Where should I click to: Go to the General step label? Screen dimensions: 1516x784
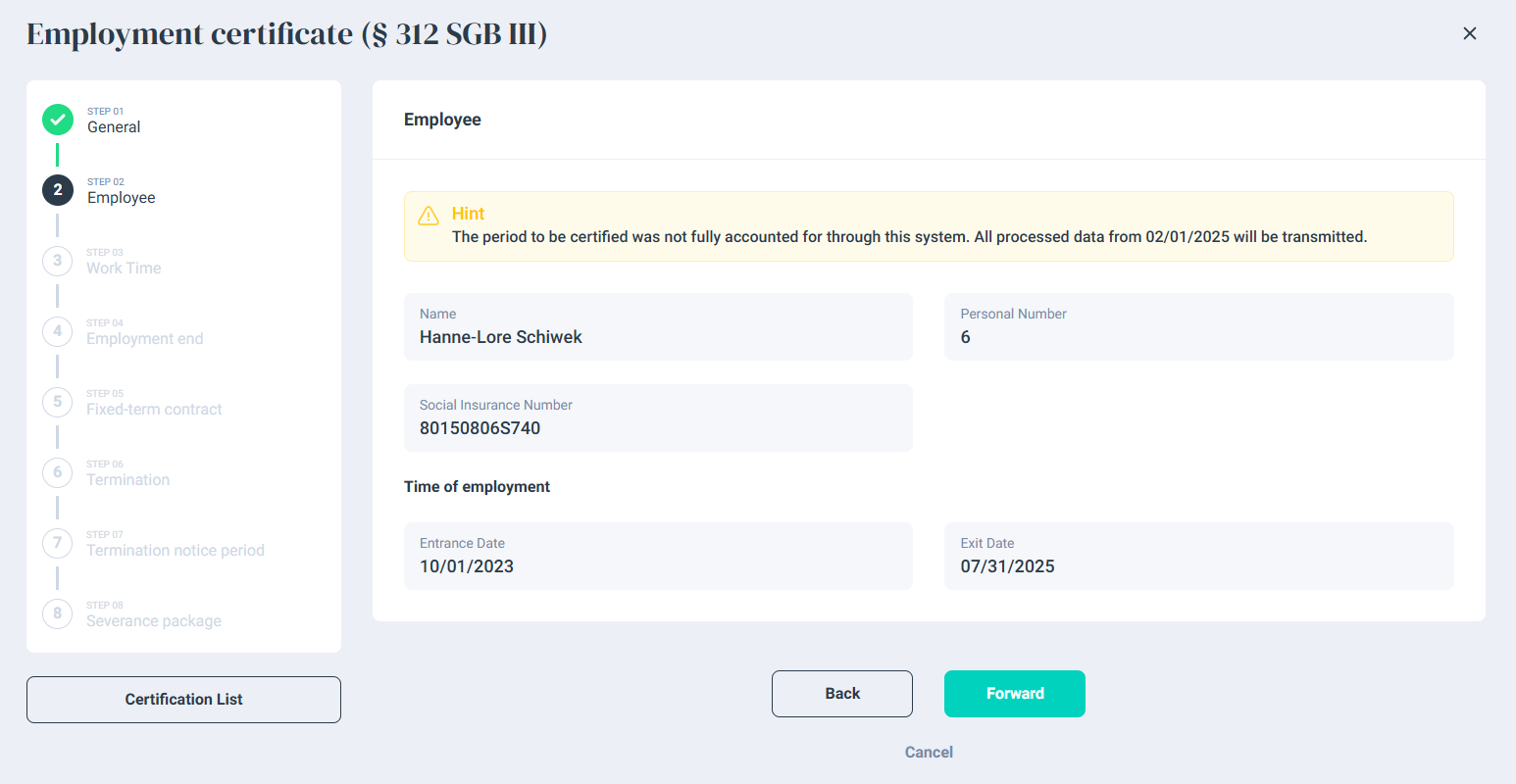[x=114, y=127]
